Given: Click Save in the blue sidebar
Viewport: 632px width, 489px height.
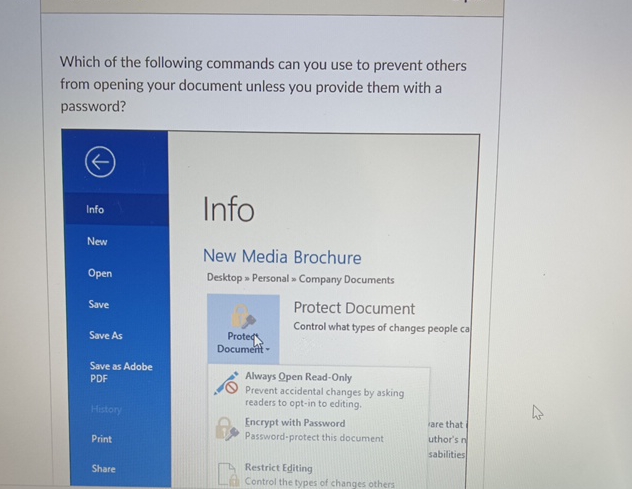Looking at the screenshot, I should (x=99, y=304).
